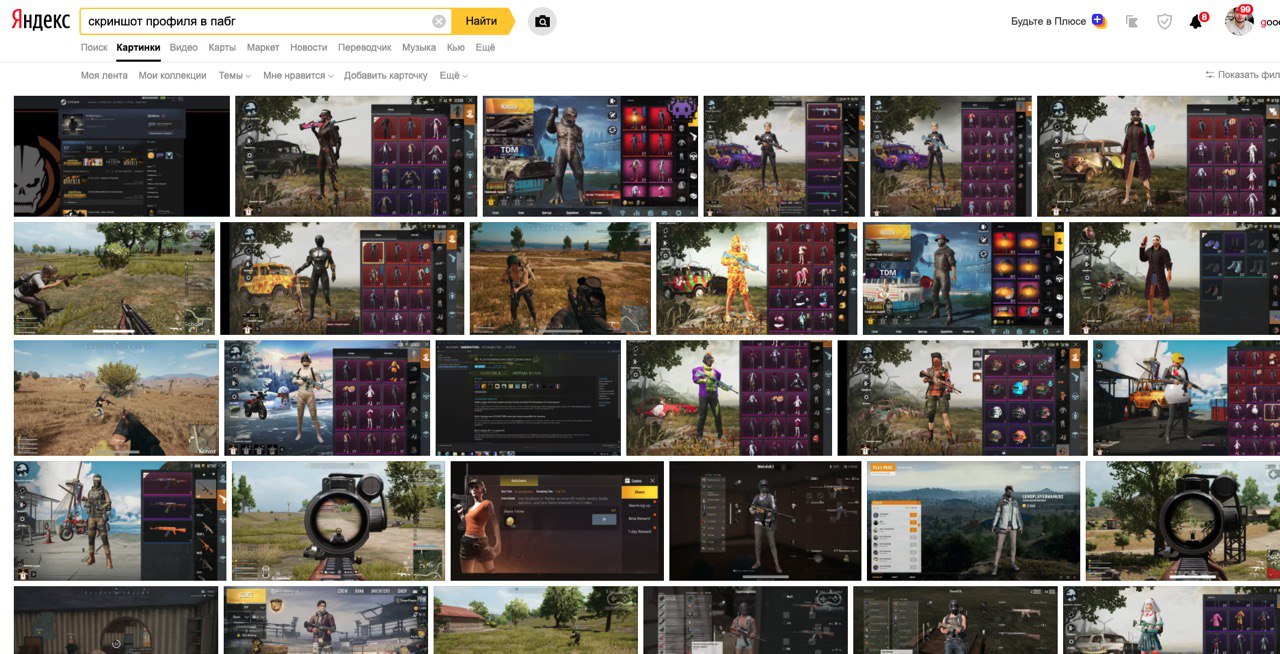Open the Кью tab
This screenshot has height=654, width=1280.
click(x=456, y=47)
